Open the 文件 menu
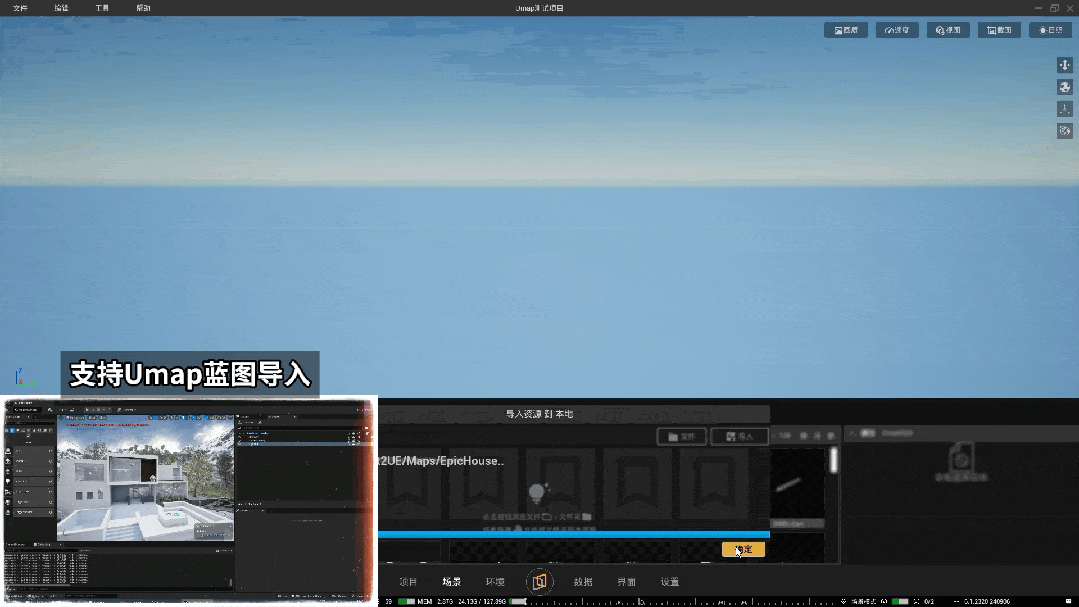 tap(20, 8)
